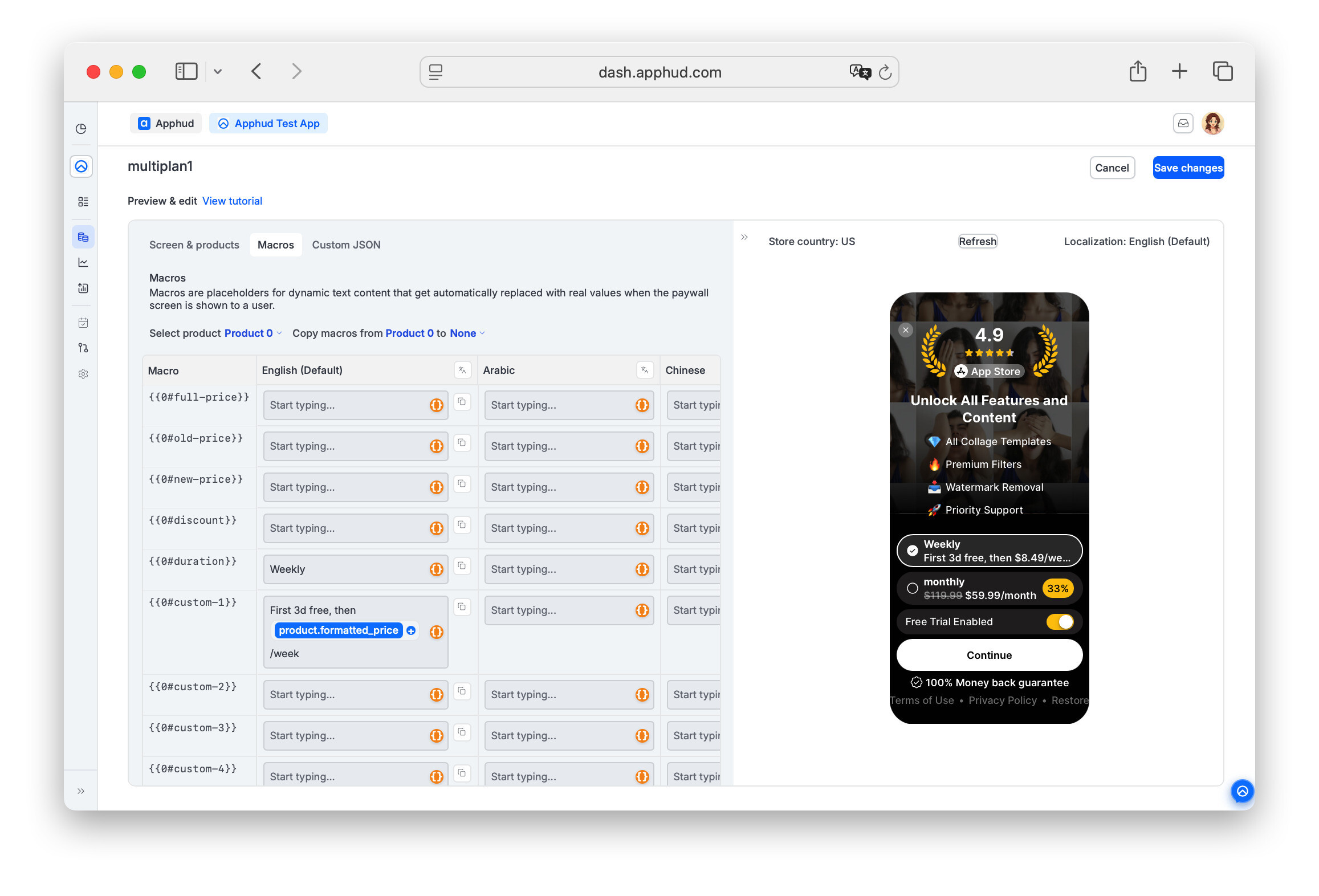Open the Select product Product 0 dropdown
The height and width of the screenshot is (896, 1319).
click(x=253, y=333)
